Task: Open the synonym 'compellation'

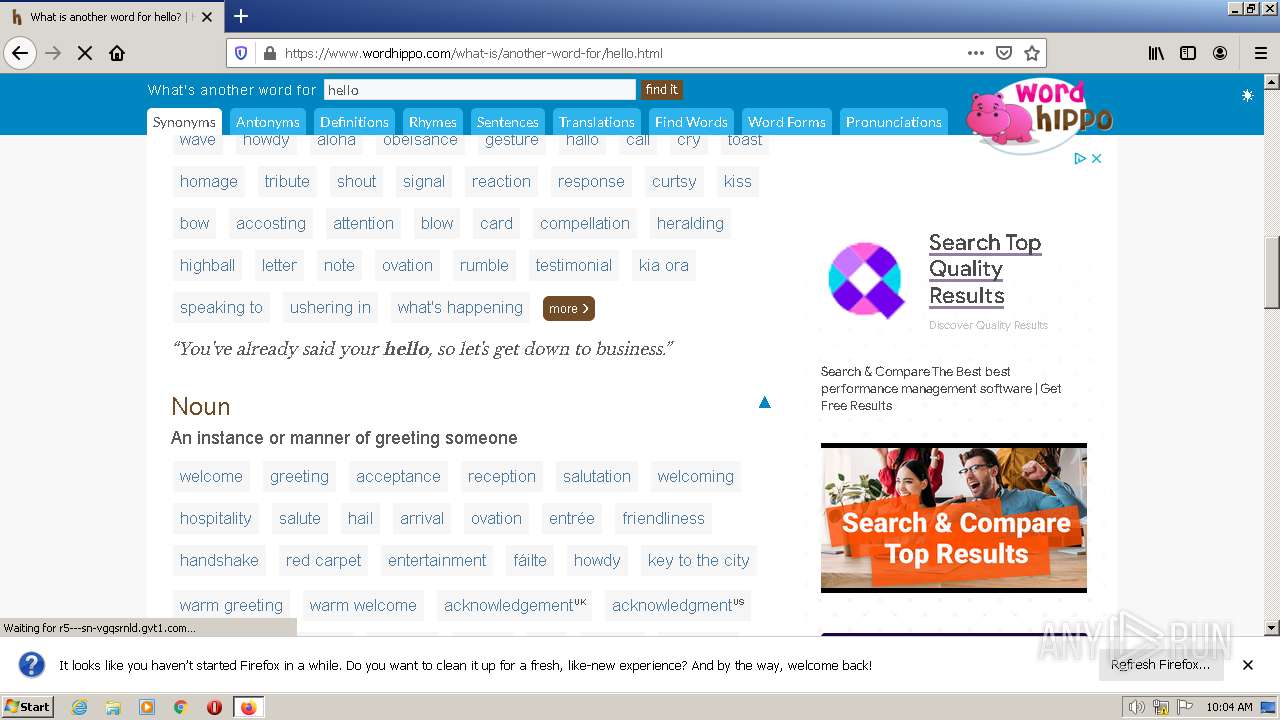Action: point(585,223)
